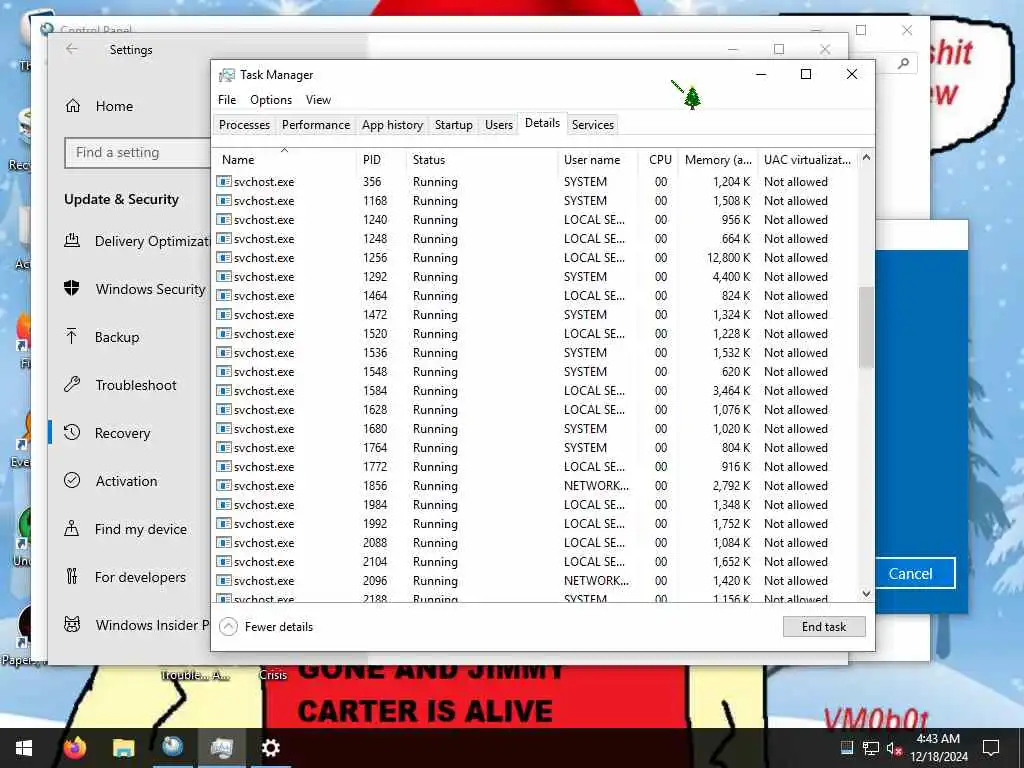Click the 12,800 K memory value

click(729, 258)
